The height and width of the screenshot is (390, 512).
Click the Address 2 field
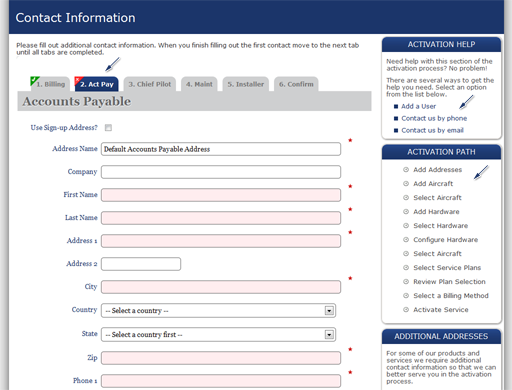pyautogui.click(x=141, y=264)
